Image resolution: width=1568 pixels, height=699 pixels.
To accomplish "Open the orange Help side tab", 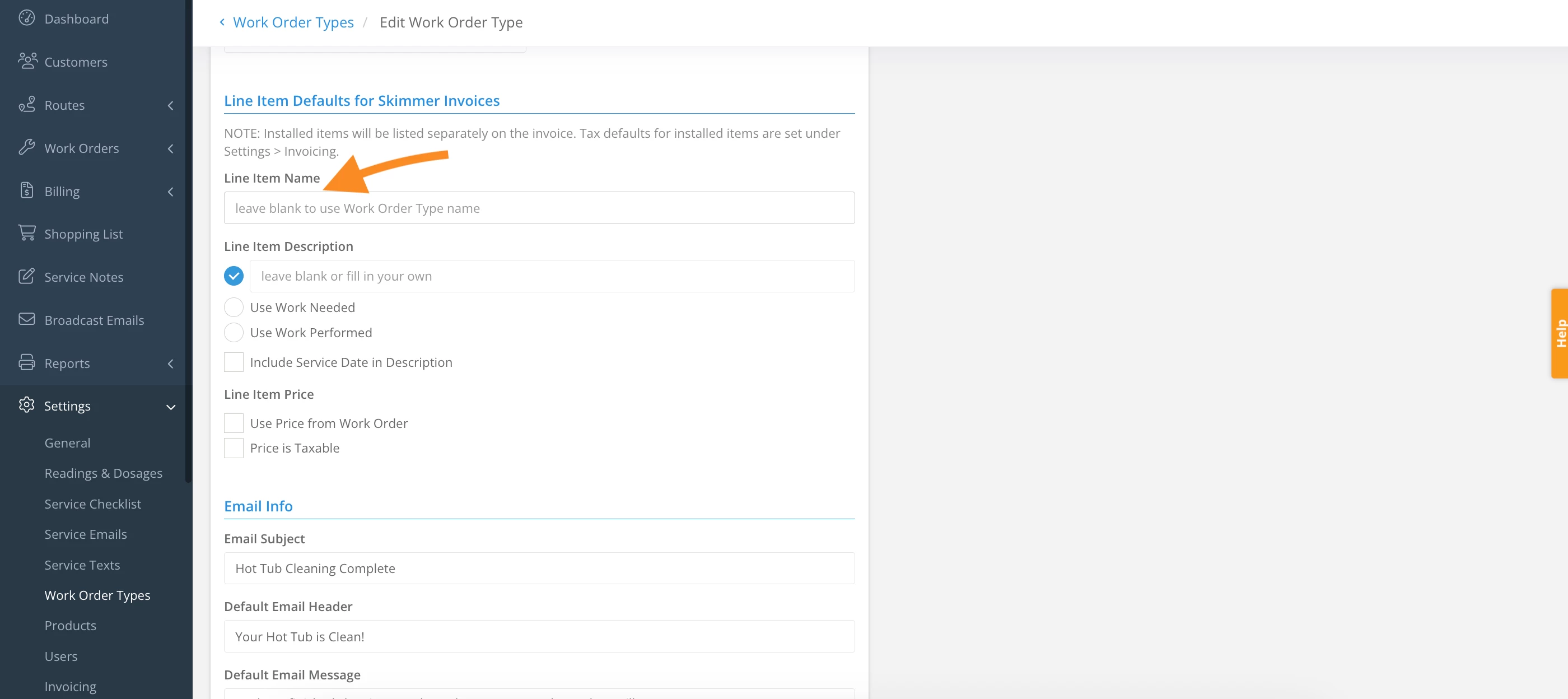I will 1560,333.
